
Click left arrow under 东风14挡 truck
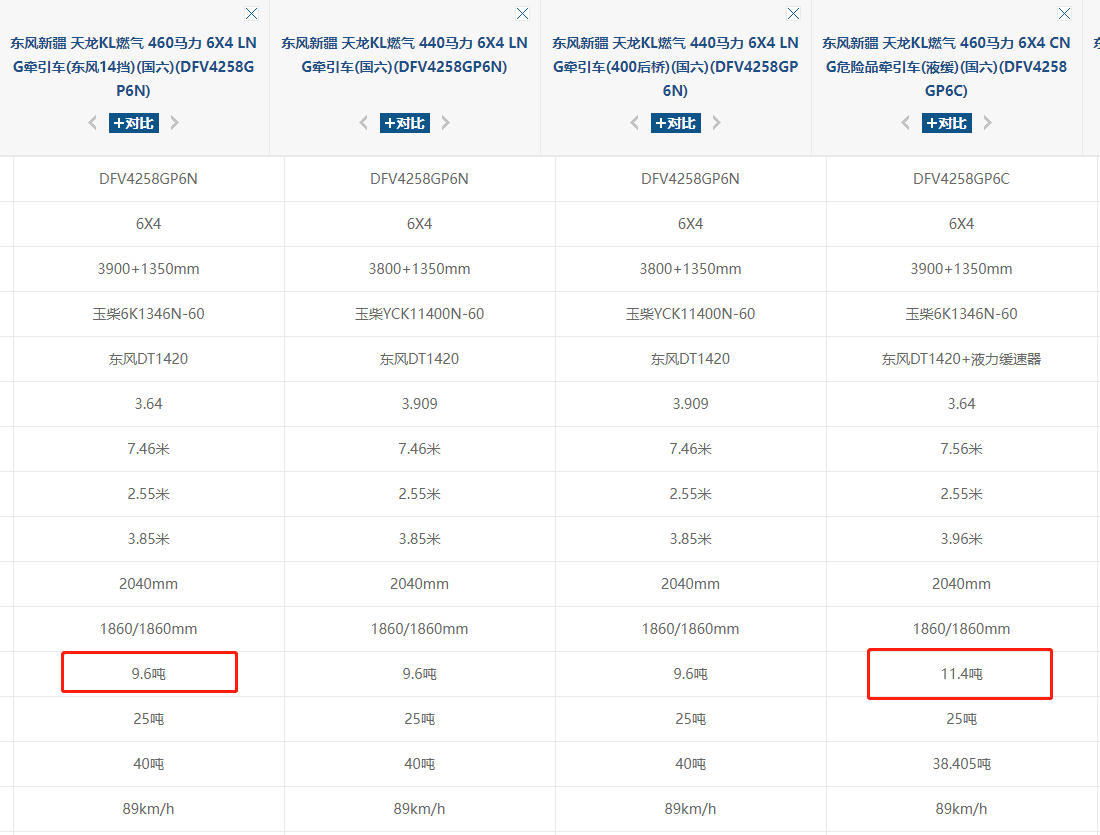point(93,123)
